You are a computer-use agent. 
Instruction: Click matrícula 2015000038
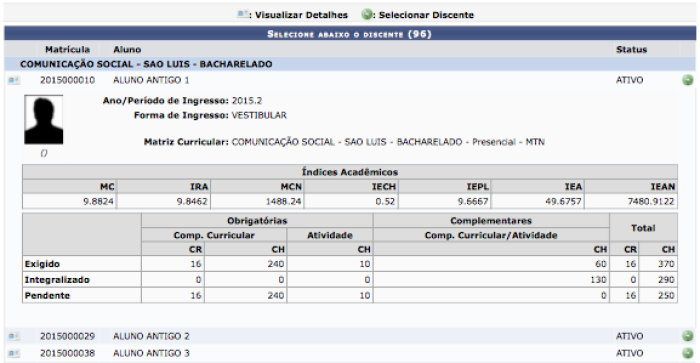[x=67, y=353]
